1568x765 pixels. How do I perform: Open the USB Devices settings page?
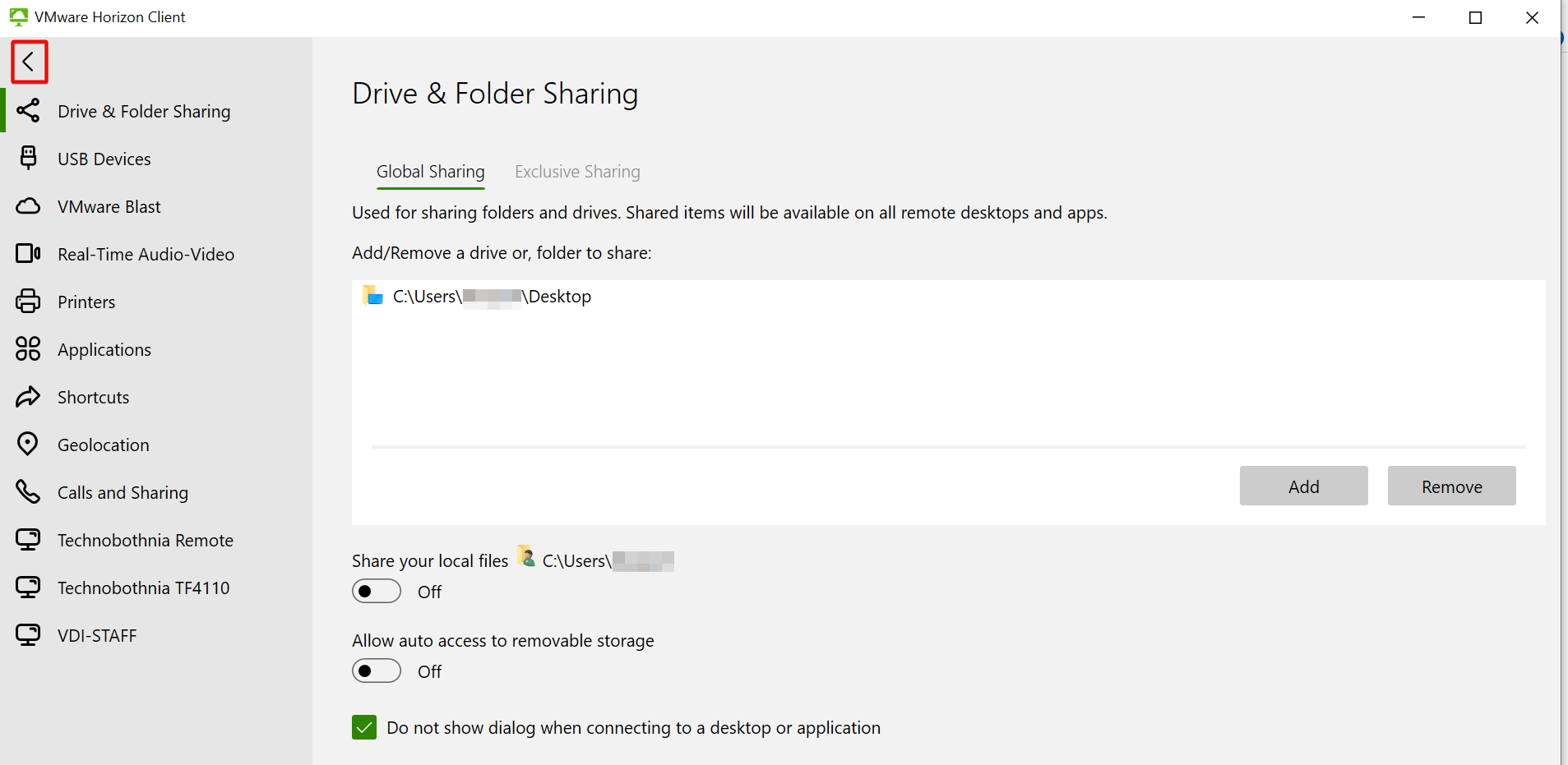point(156,159)
